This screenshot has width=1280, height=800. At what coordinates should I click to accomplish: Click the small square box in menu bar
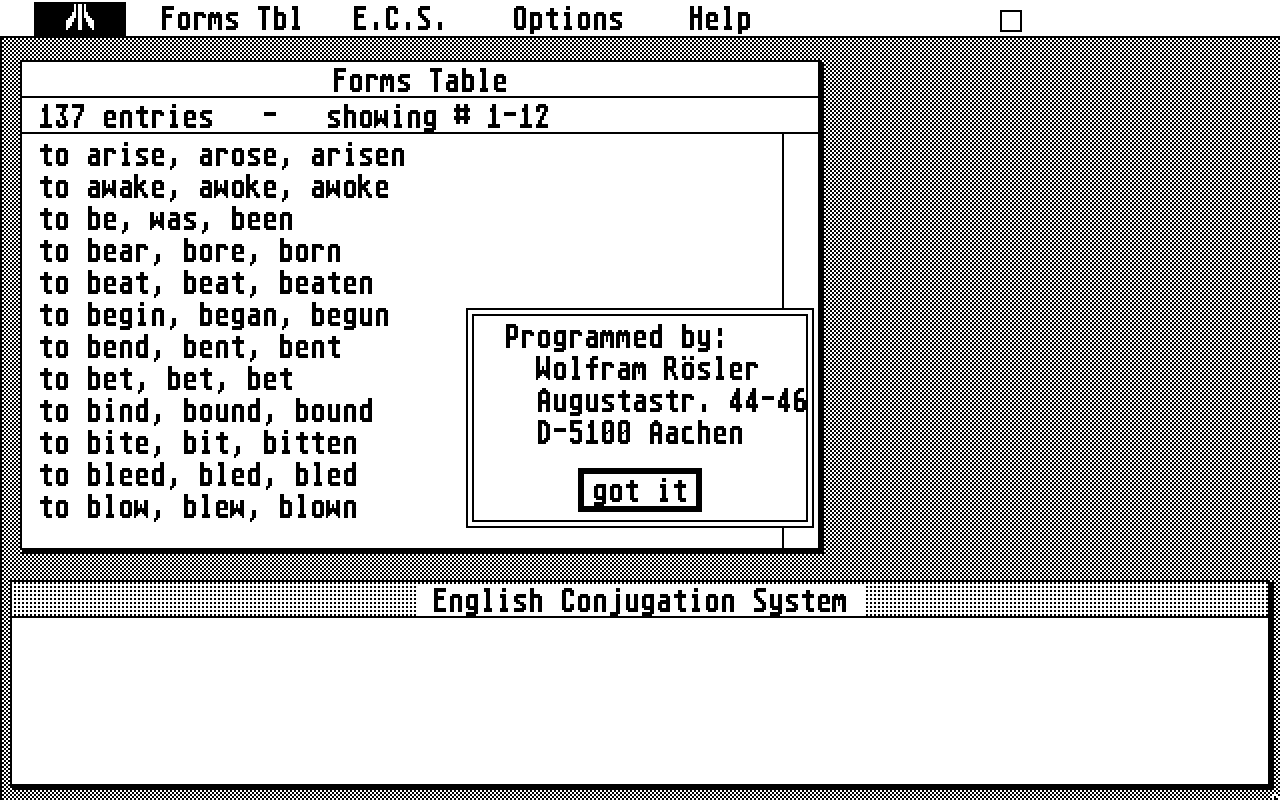[x=1011, y=21]
